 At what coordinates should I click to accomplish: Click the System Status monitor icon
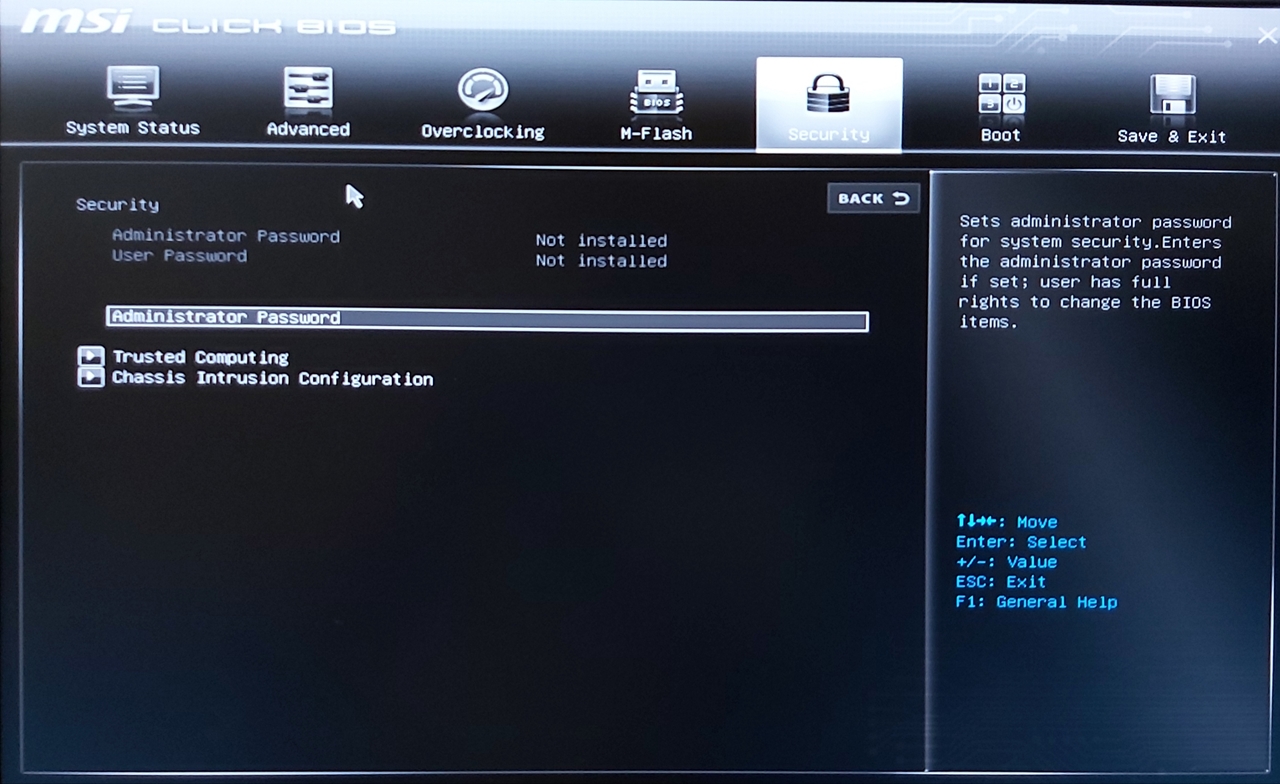pos(132,89)
